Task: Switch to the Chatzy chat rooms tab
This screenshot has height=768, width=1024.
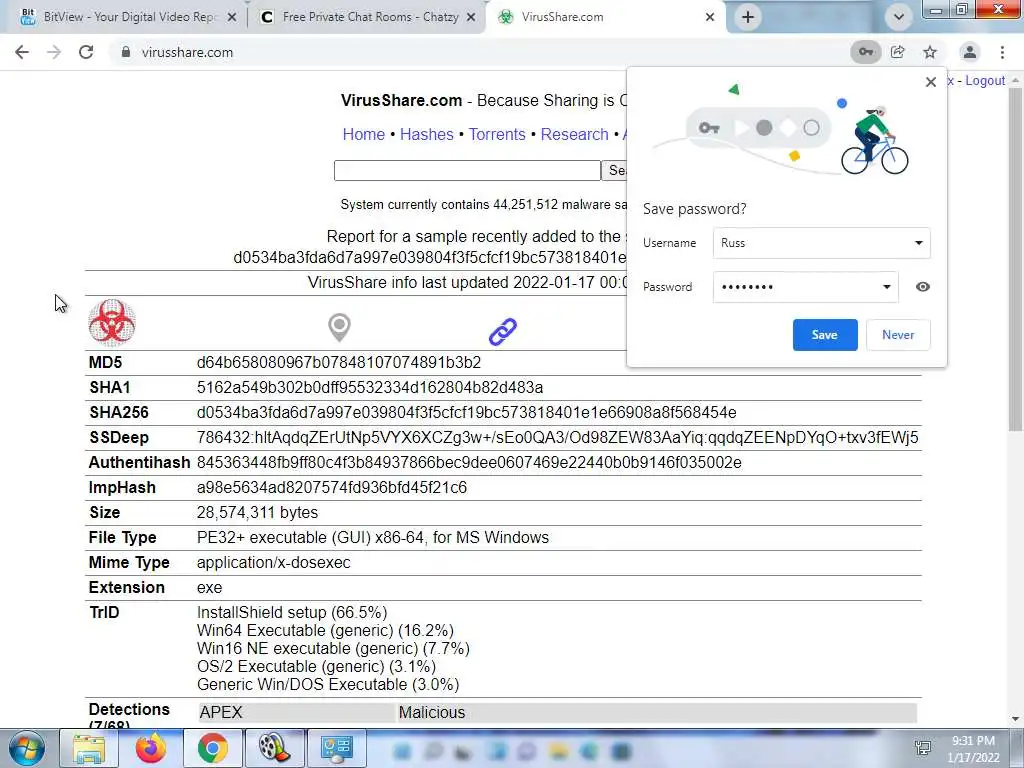Action: [x=366, y=17]
